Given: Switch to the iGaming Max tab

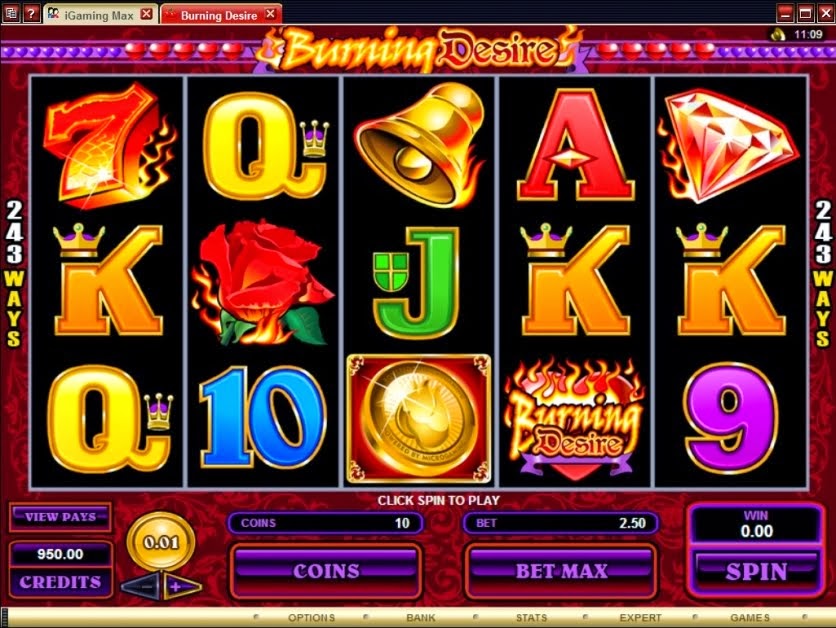Looking at the screenshot, I should coord(99,15).
